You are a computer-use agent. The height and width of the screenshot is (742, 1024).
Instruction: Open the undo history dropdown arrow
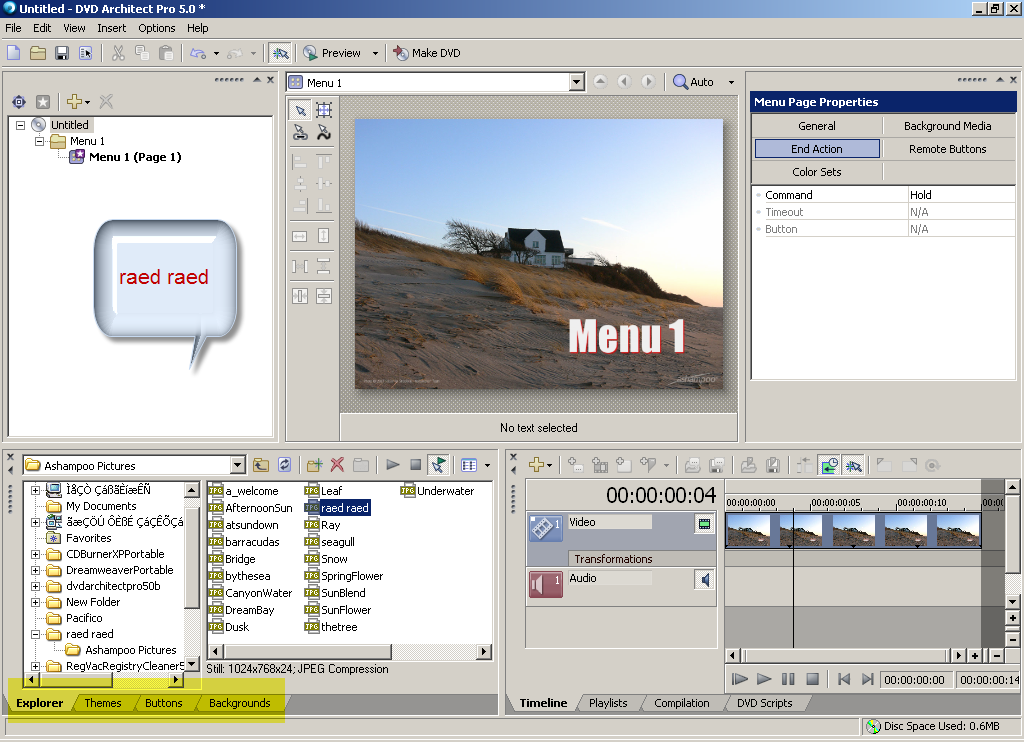[216, 54]
